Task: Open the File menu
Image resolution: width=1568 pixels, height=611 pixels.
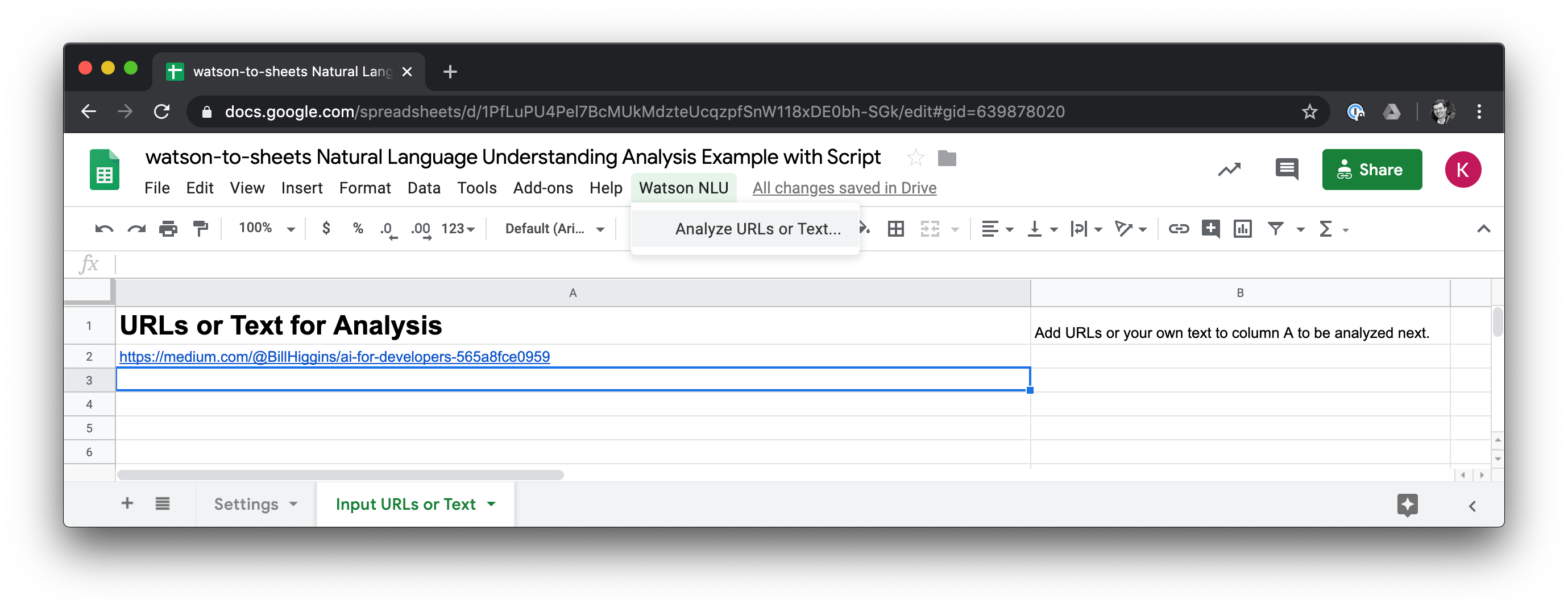Action: tap(157, 188)
